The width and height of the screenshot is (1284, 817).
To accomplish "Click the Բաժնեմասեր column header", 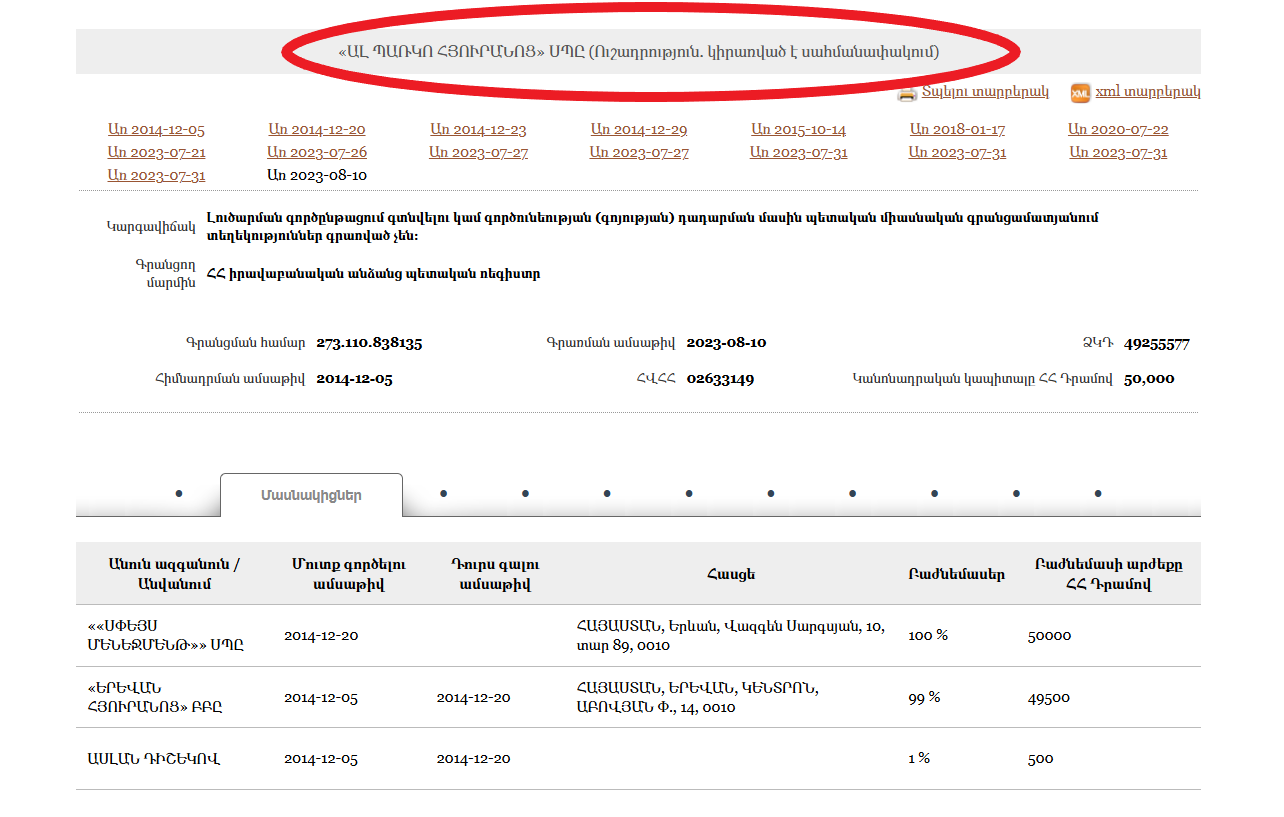I will pyautogui.click(x=956, y=574).
